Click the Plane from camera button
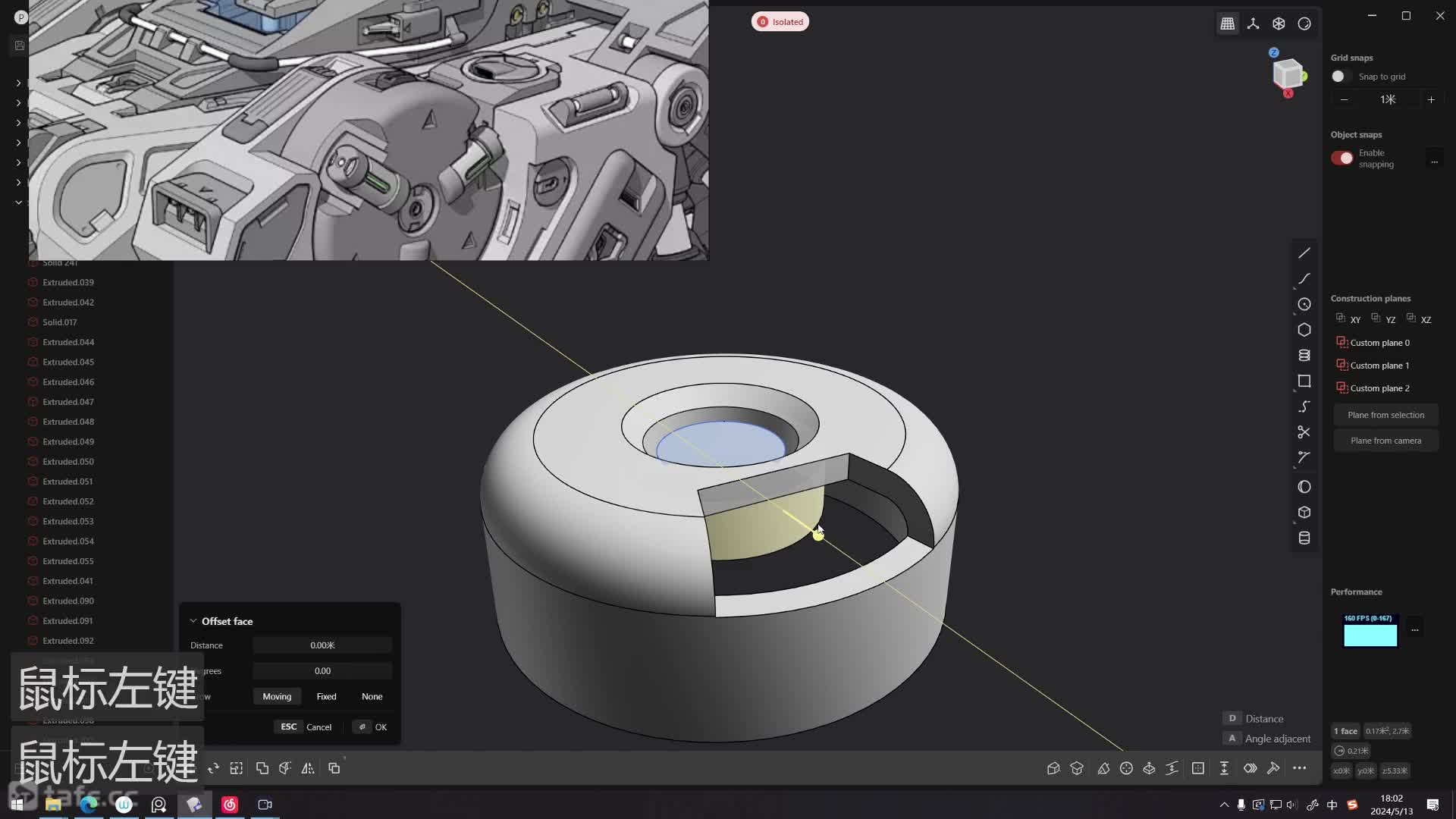The width and height of the screenshot is (1456, 819). coord(1385,441)
